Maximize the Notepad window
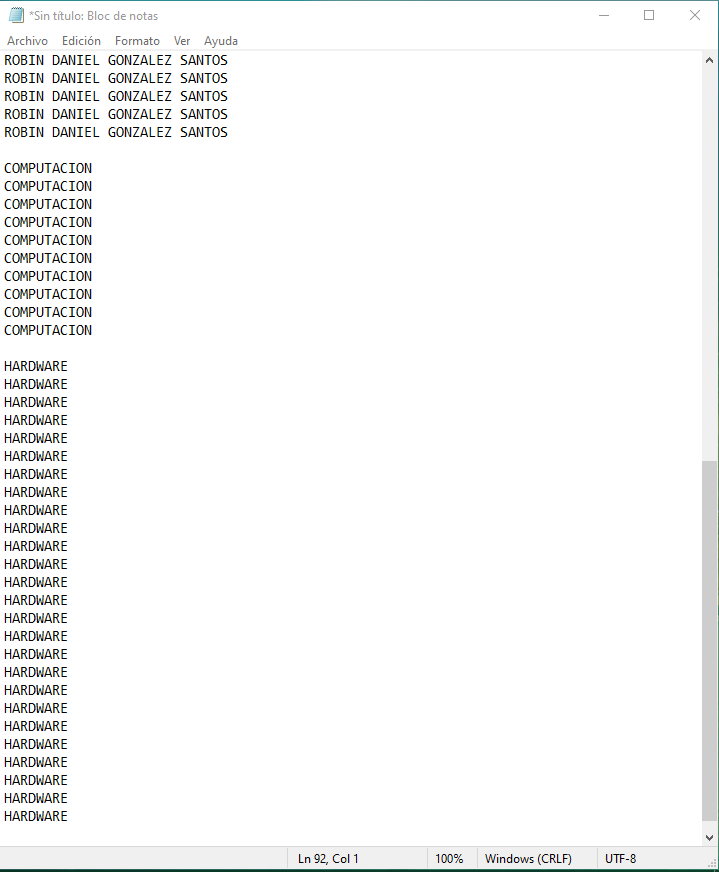The width and height of the screenshot is (719, 872). pos(649,16)
